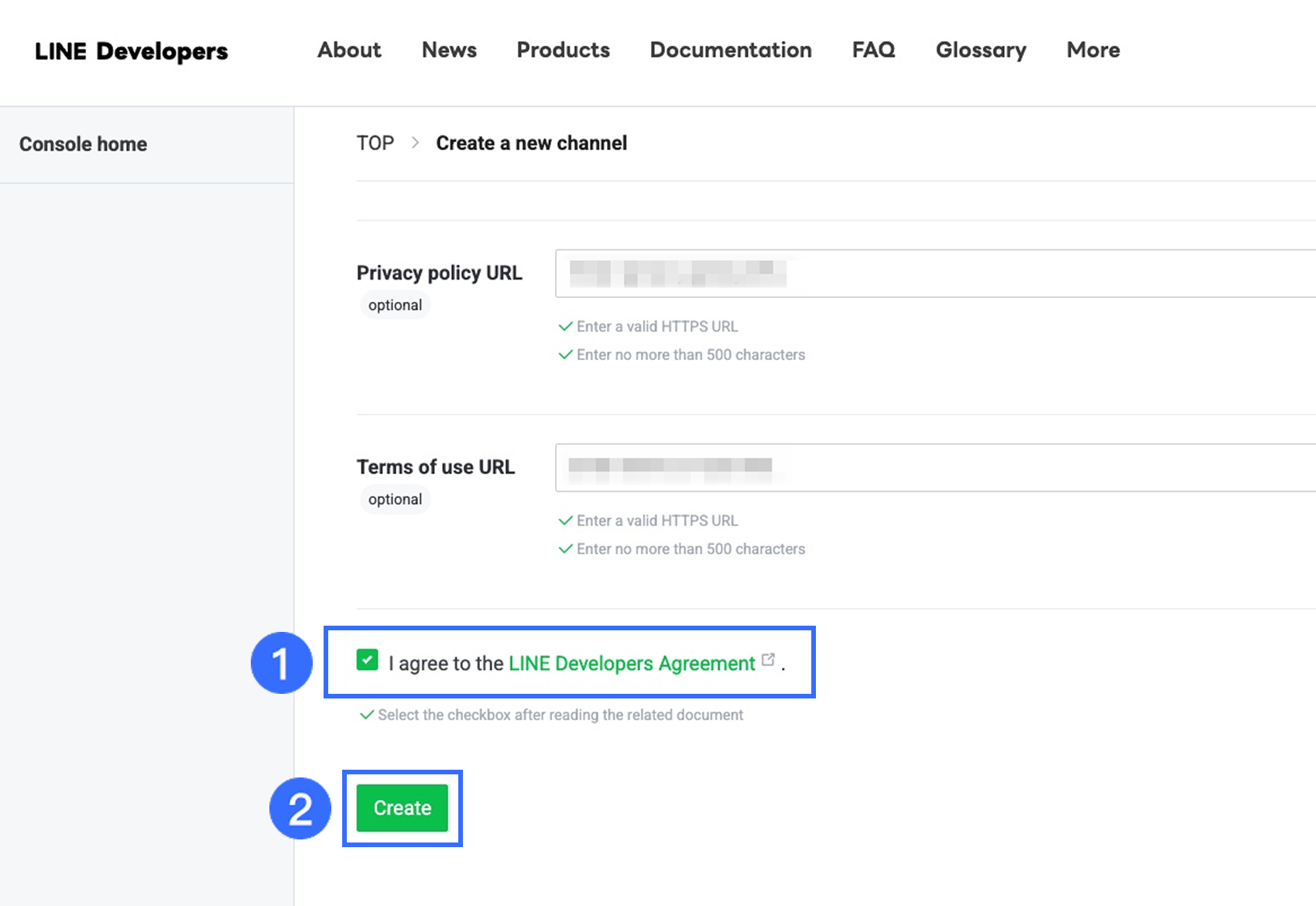This screenshot has width=1316, height=906.
Task: Click 500 characters checkmark under Terms of use URL
Action: click(565, 549)
